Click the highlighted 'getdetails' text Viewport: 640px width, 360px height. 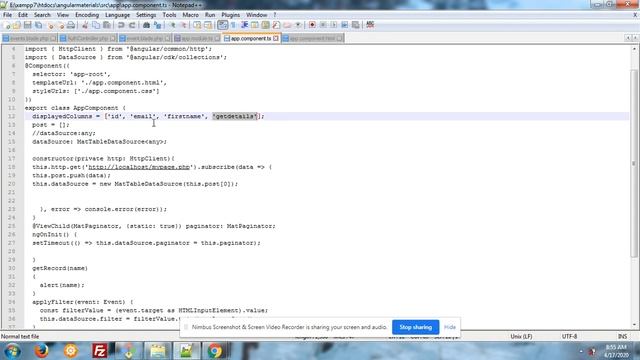[x=235, y=116]
